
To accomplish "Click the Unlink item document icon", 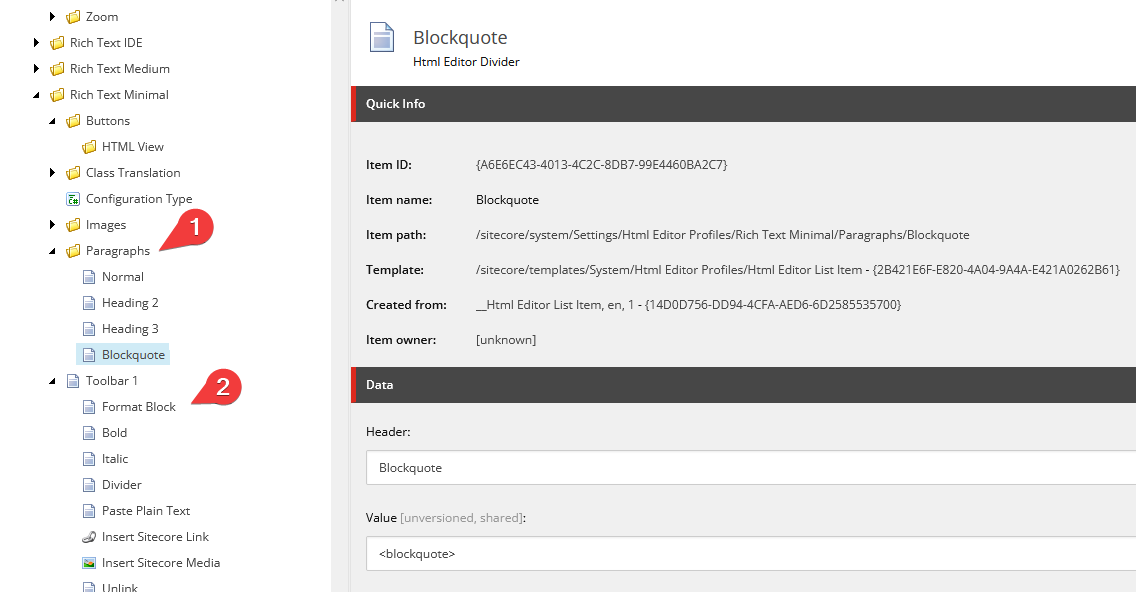I will [89, 588].
